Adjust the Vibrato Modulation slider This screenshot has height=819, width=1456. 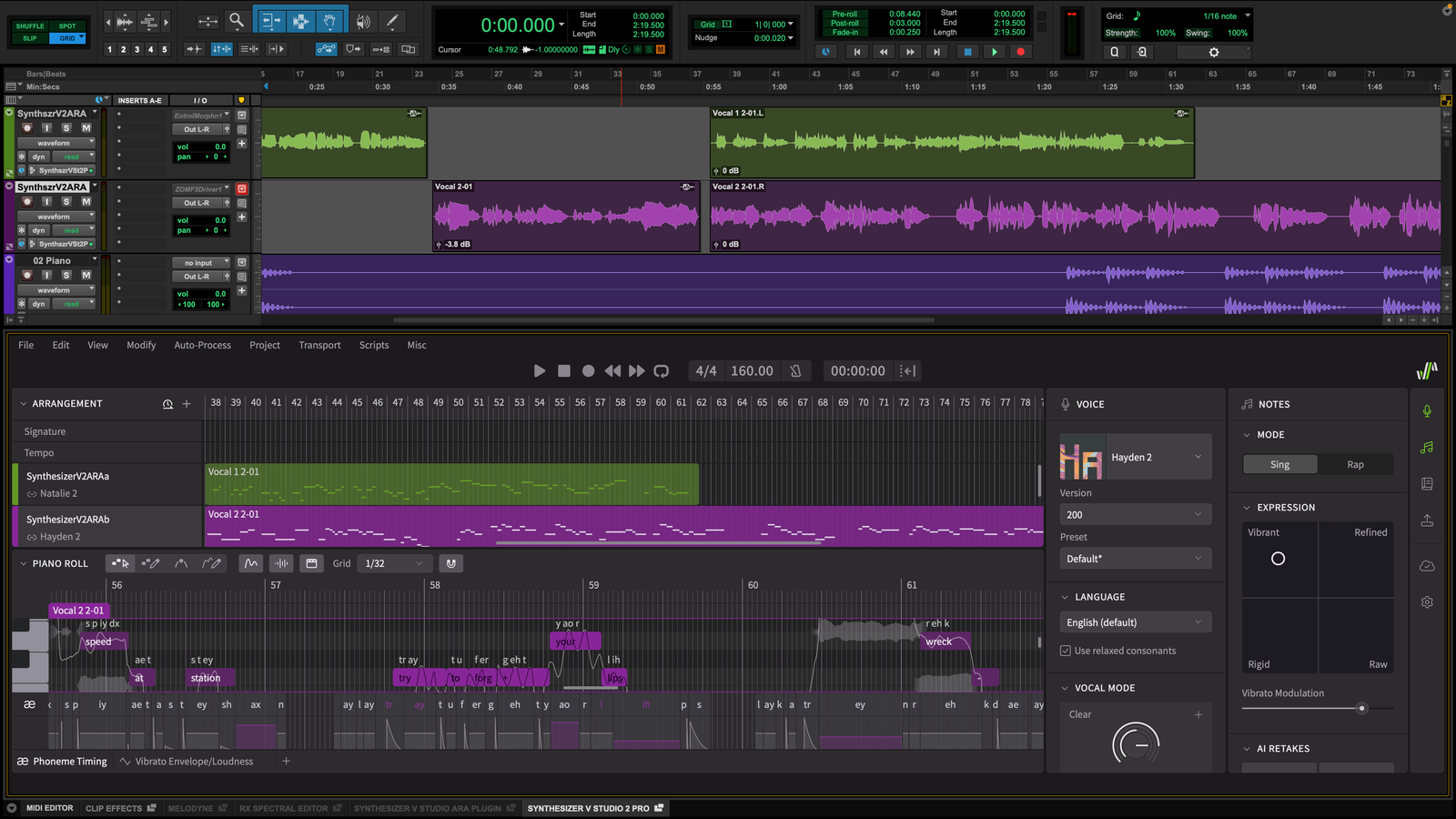pos(1360,708)
